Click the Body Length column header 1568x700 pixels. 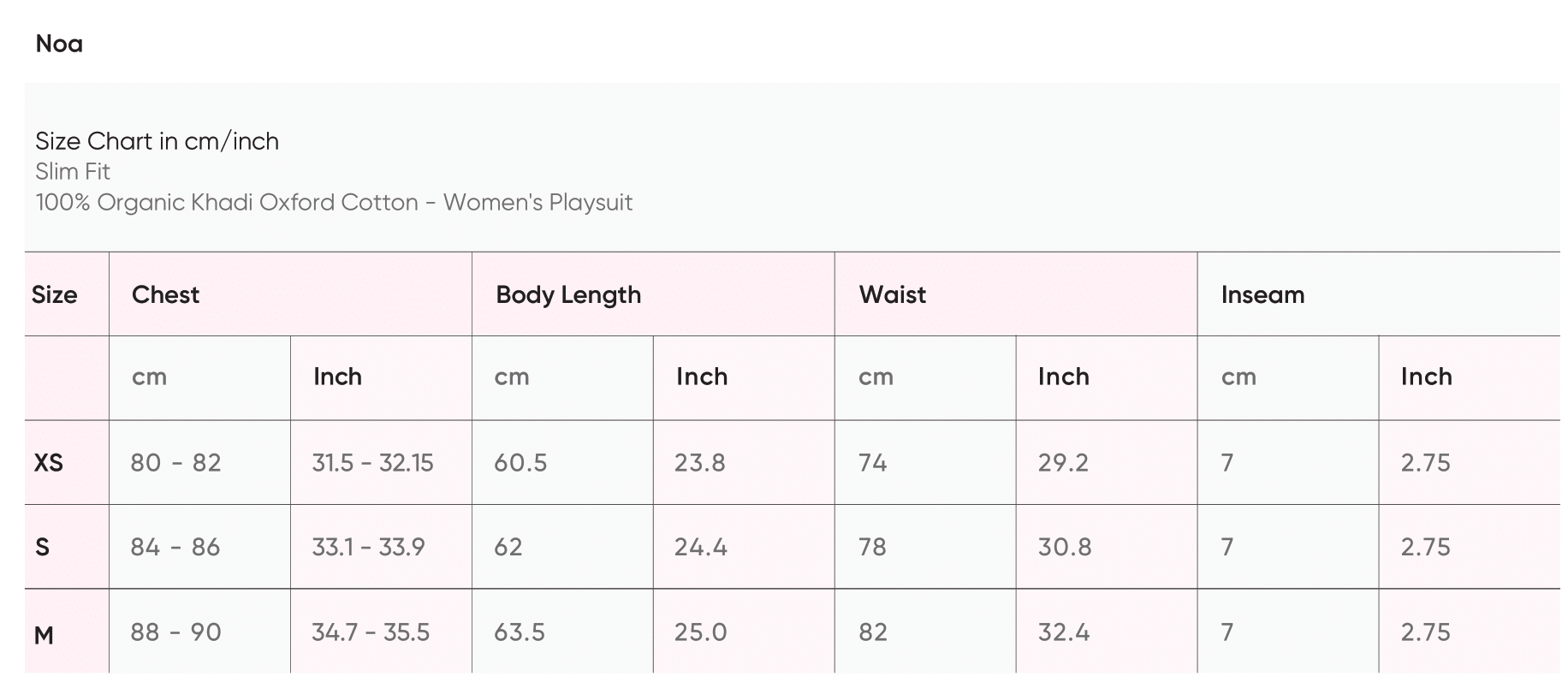pos(567,295)
